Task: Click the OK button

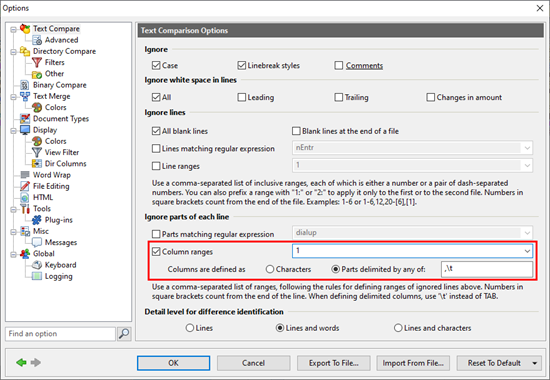Action: coord(174,363)
